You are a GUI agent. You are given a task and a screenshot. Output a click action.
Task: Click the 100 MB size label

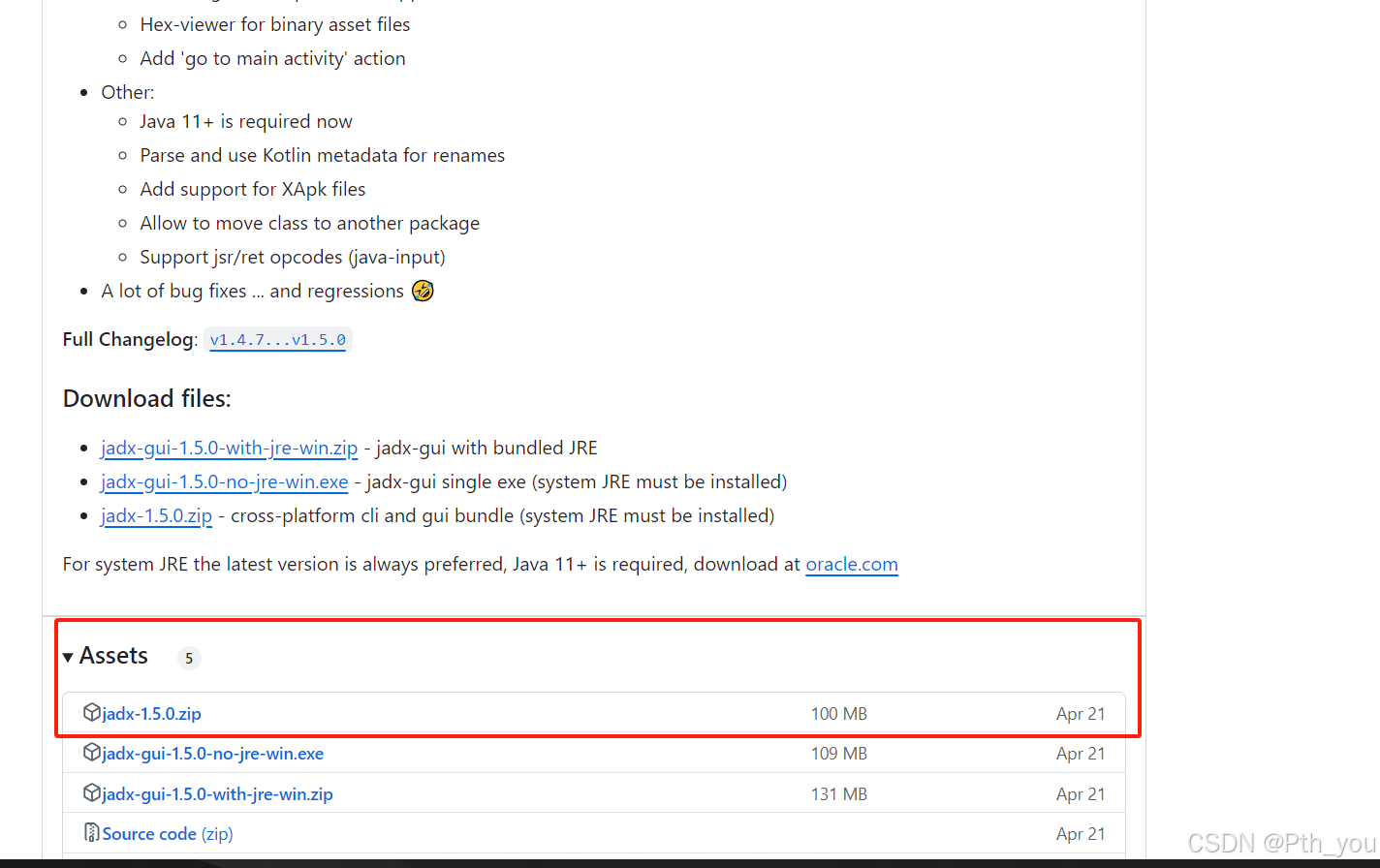coord(838,713)
